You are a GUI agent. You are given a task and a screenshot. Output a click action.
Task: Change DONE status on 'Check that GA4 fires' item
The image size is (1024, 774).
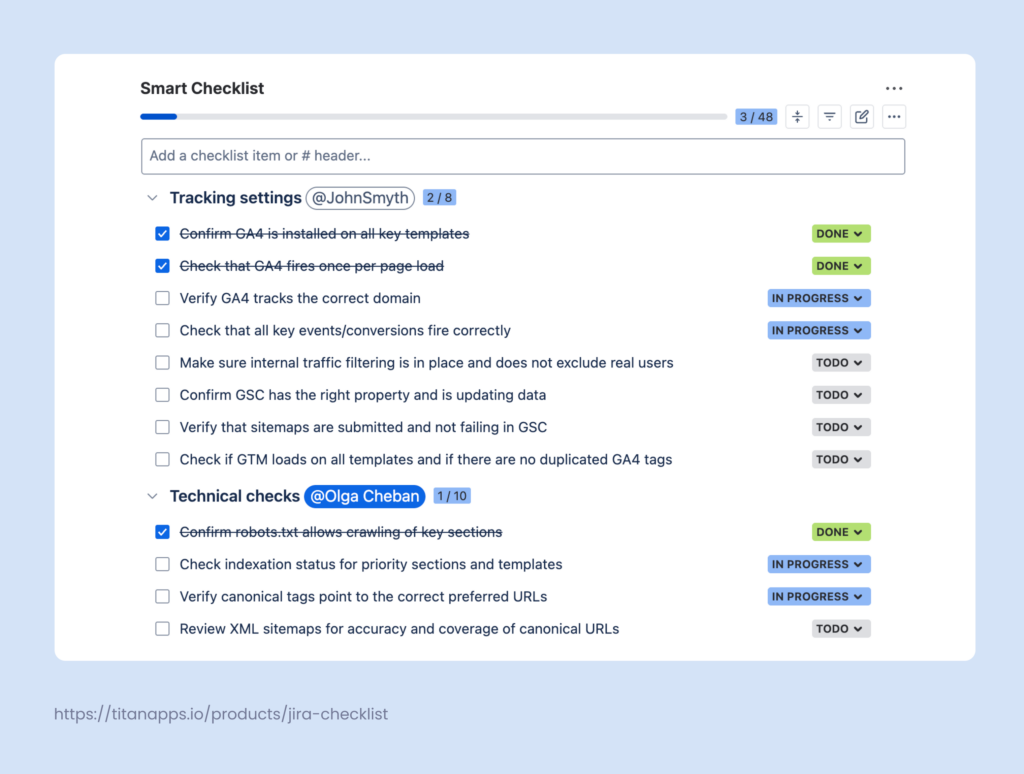840,265
